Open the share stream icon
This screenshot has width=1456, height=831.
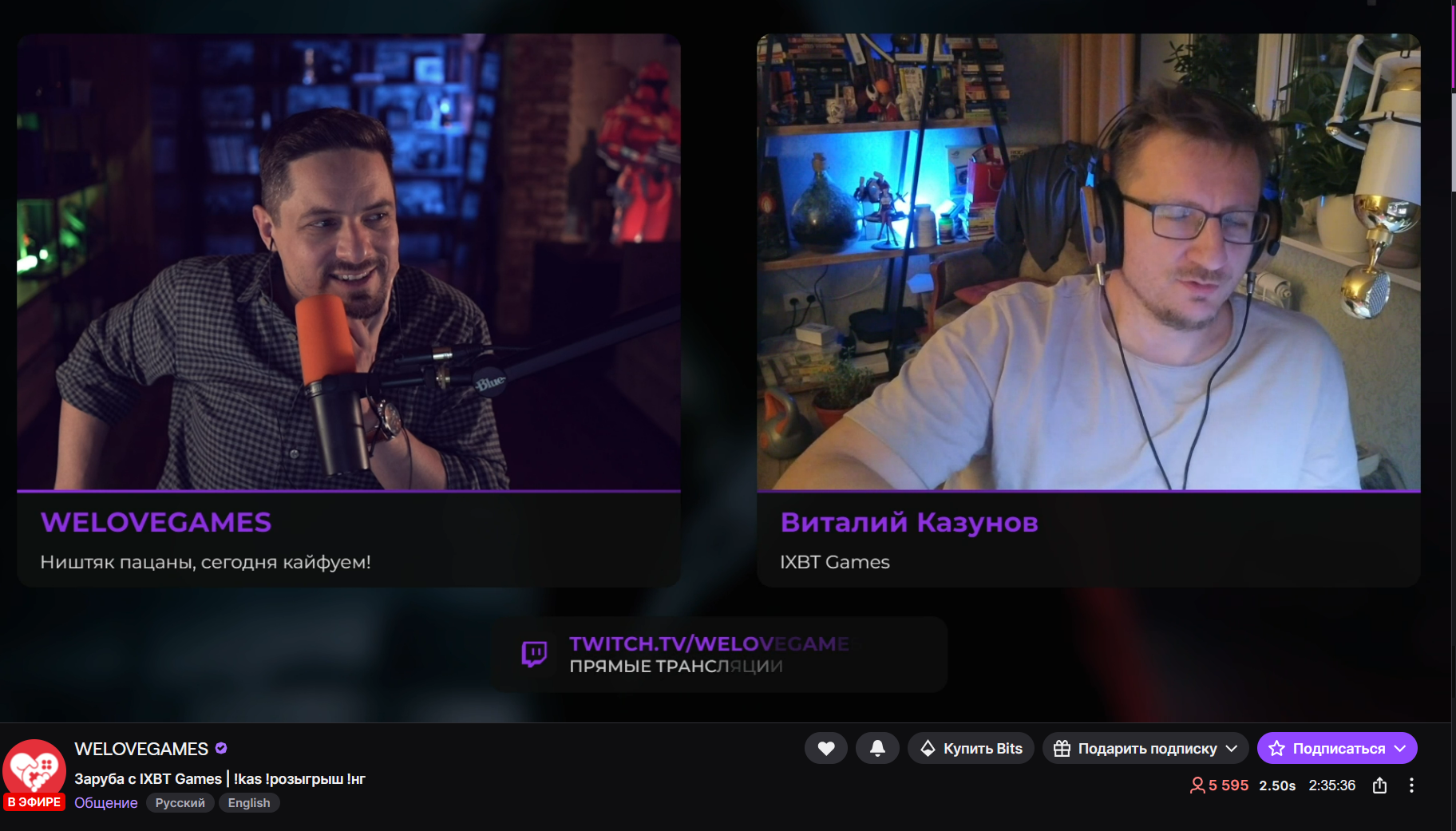click(1379, 785)
